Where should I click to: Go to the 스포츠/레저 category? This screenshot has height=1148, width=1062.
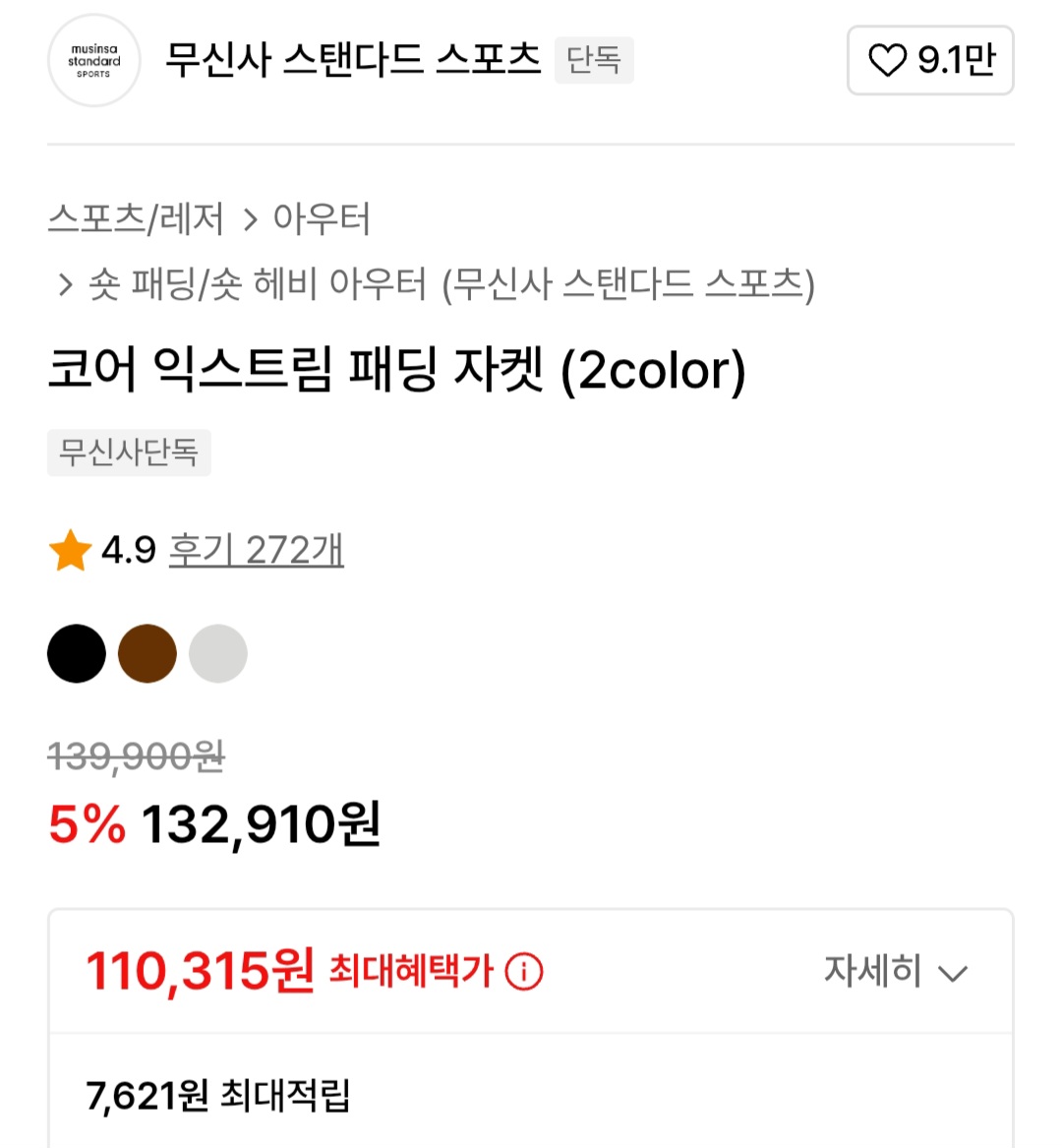click(x=136, y=218)
